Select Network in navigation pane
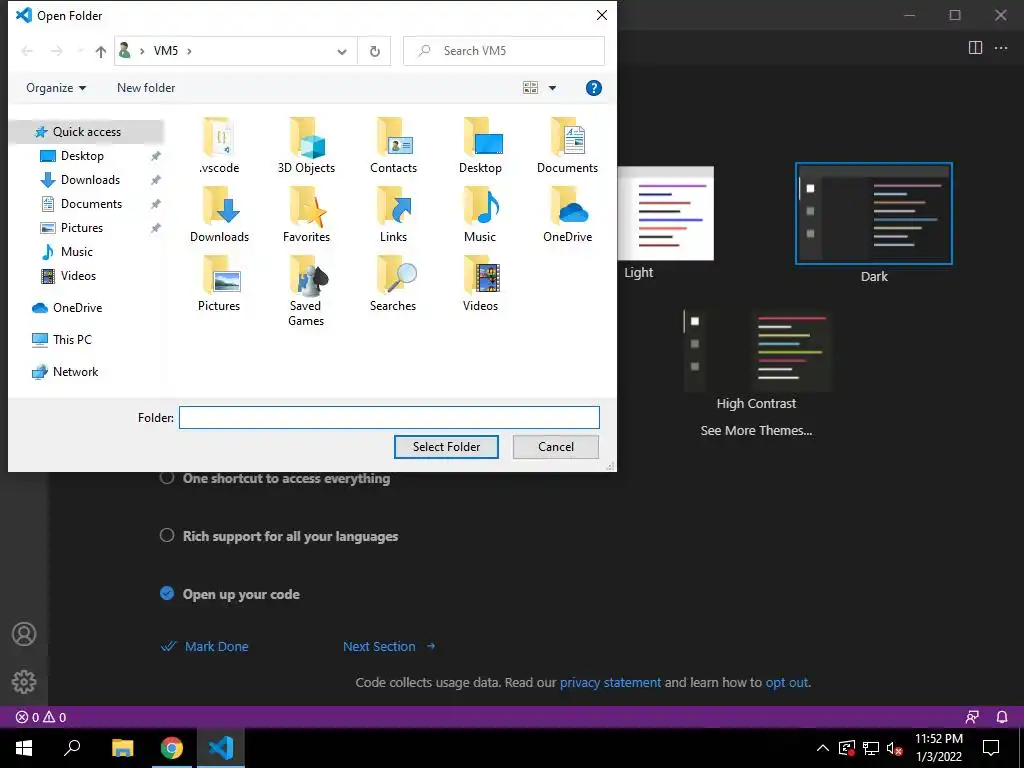Image resolution: width=1024 pixels, height=768 pixels. pos(75,372)
